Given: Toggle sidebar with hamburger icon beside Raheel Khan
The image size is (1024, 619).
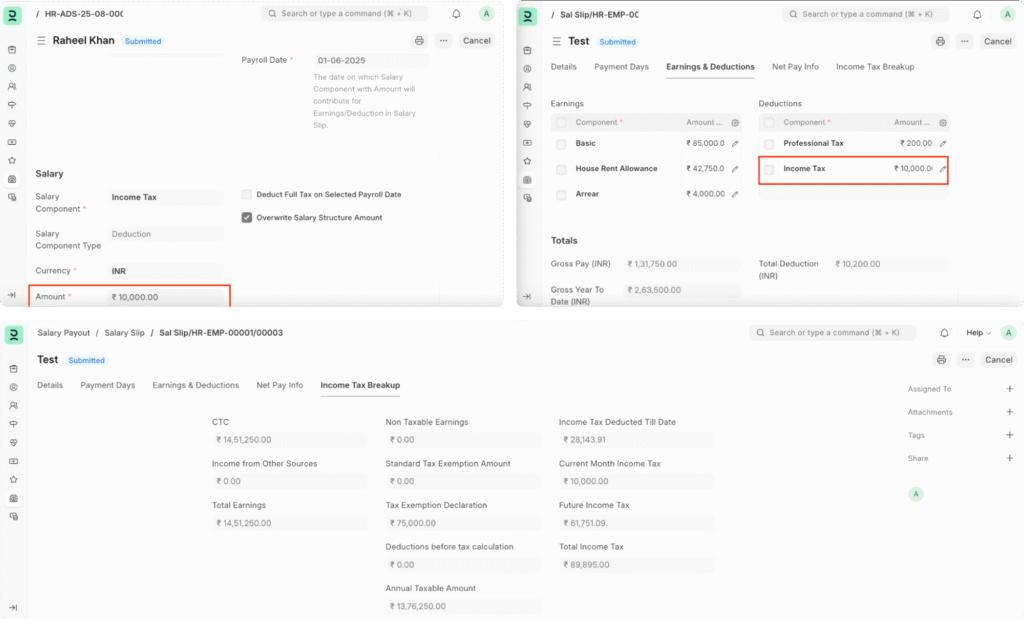Looking at the screenshot, I should pos(41,41).
